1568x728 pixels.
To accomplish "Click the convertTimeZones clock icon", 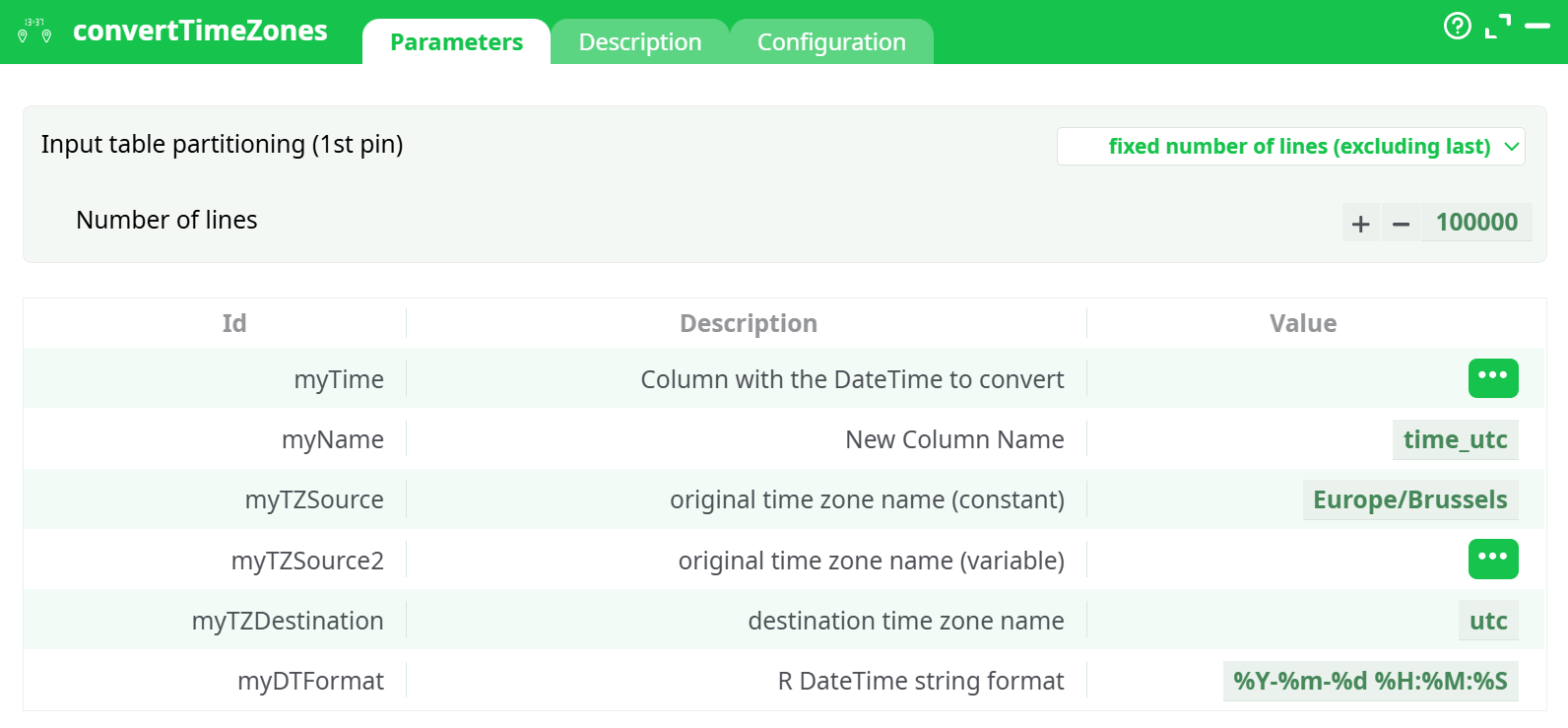I will point(34,32).
